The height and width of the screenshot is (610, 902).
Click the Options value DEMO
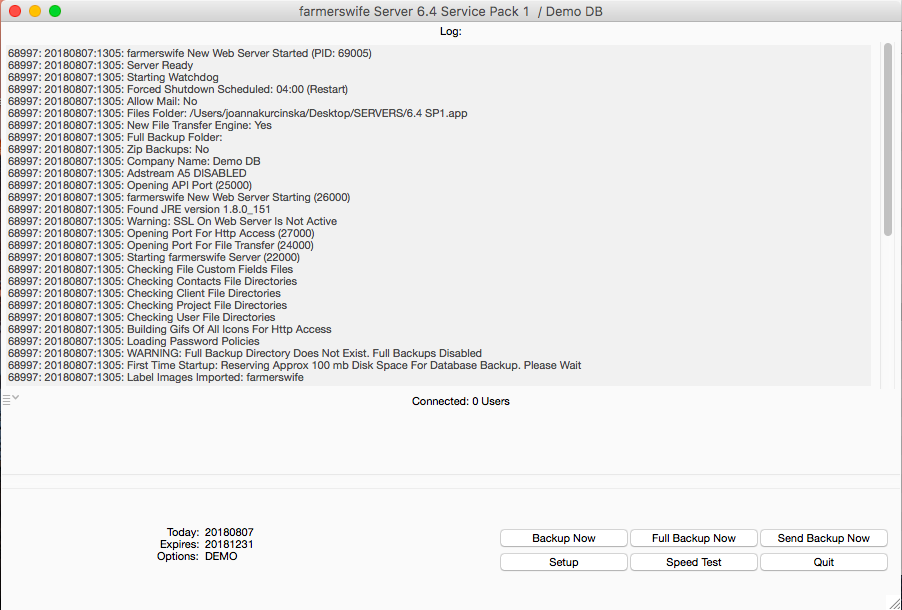tap(221, 556)
